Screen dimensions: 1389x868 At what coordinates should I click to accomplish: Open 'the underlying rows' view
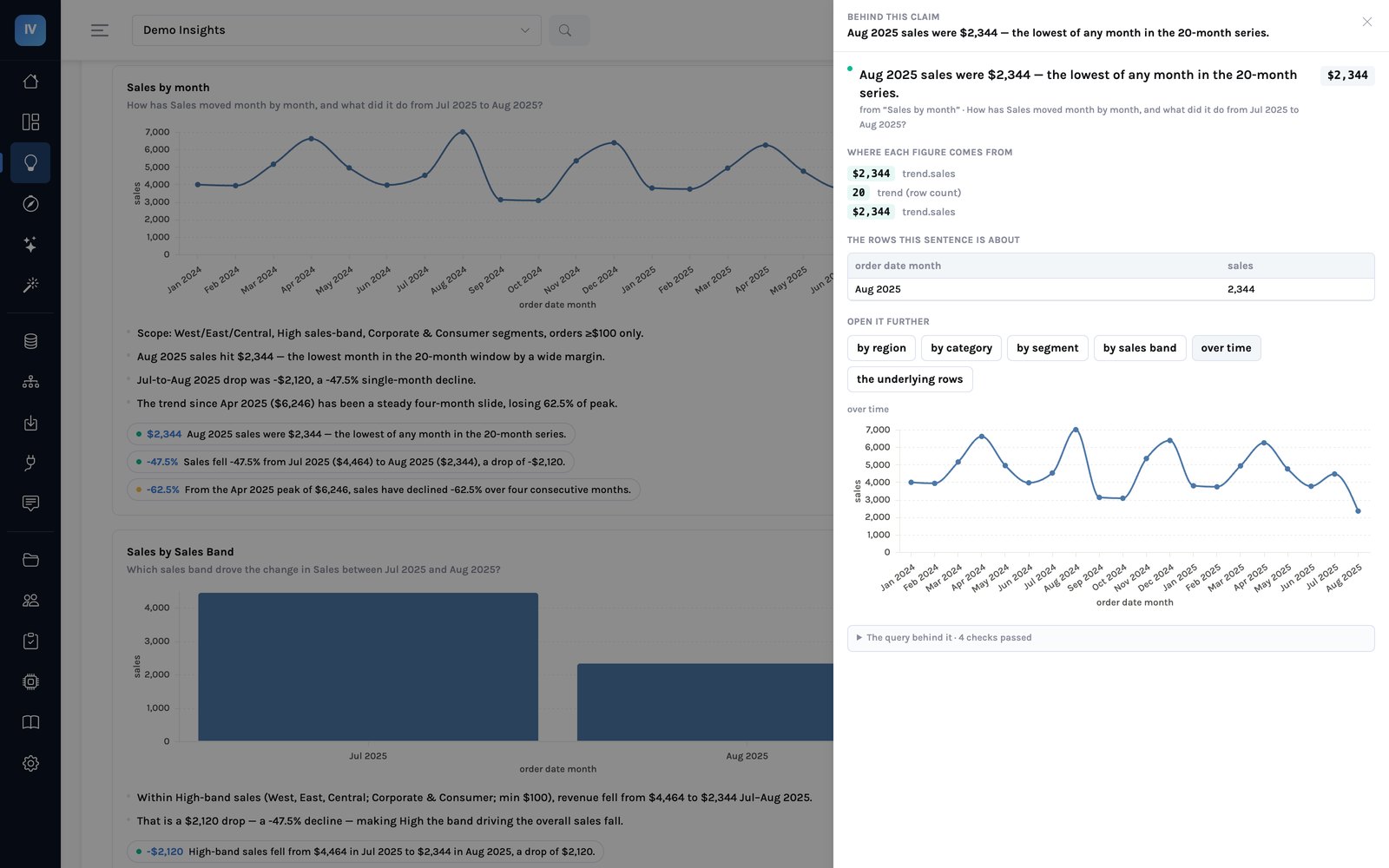pos(910,379)
